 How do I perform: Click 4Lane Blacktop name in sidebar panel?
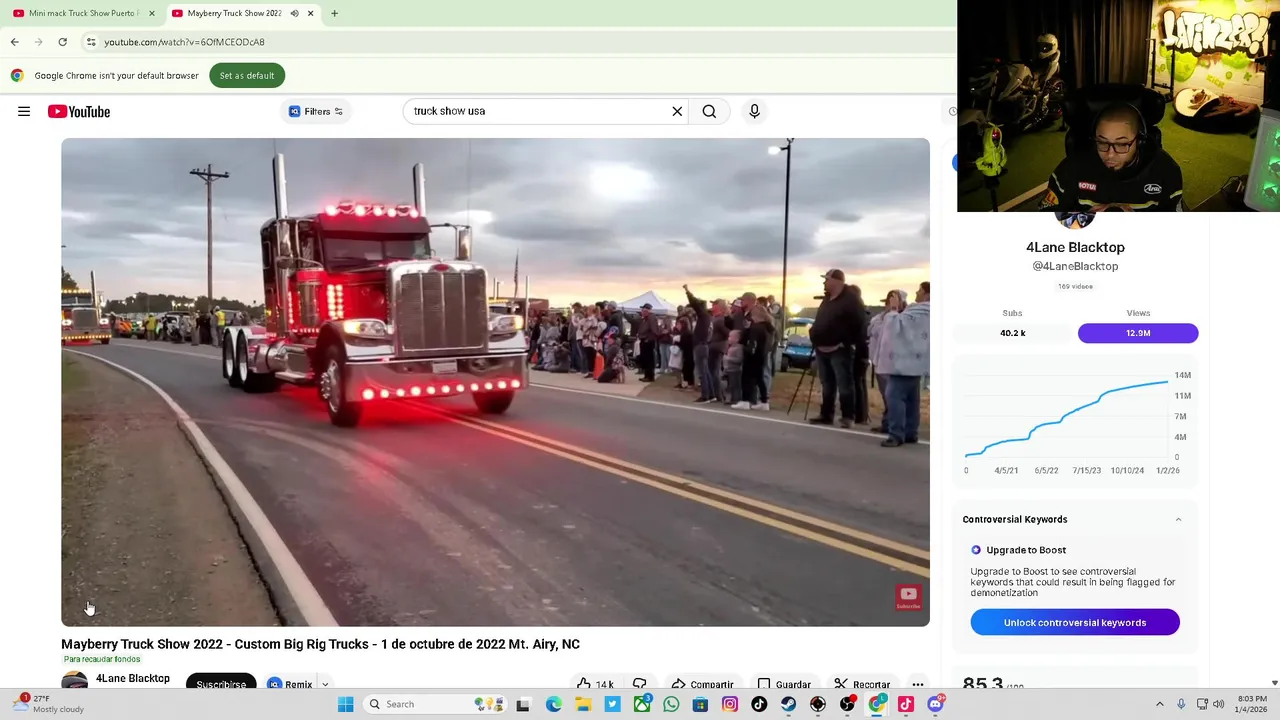[1075, 247]
